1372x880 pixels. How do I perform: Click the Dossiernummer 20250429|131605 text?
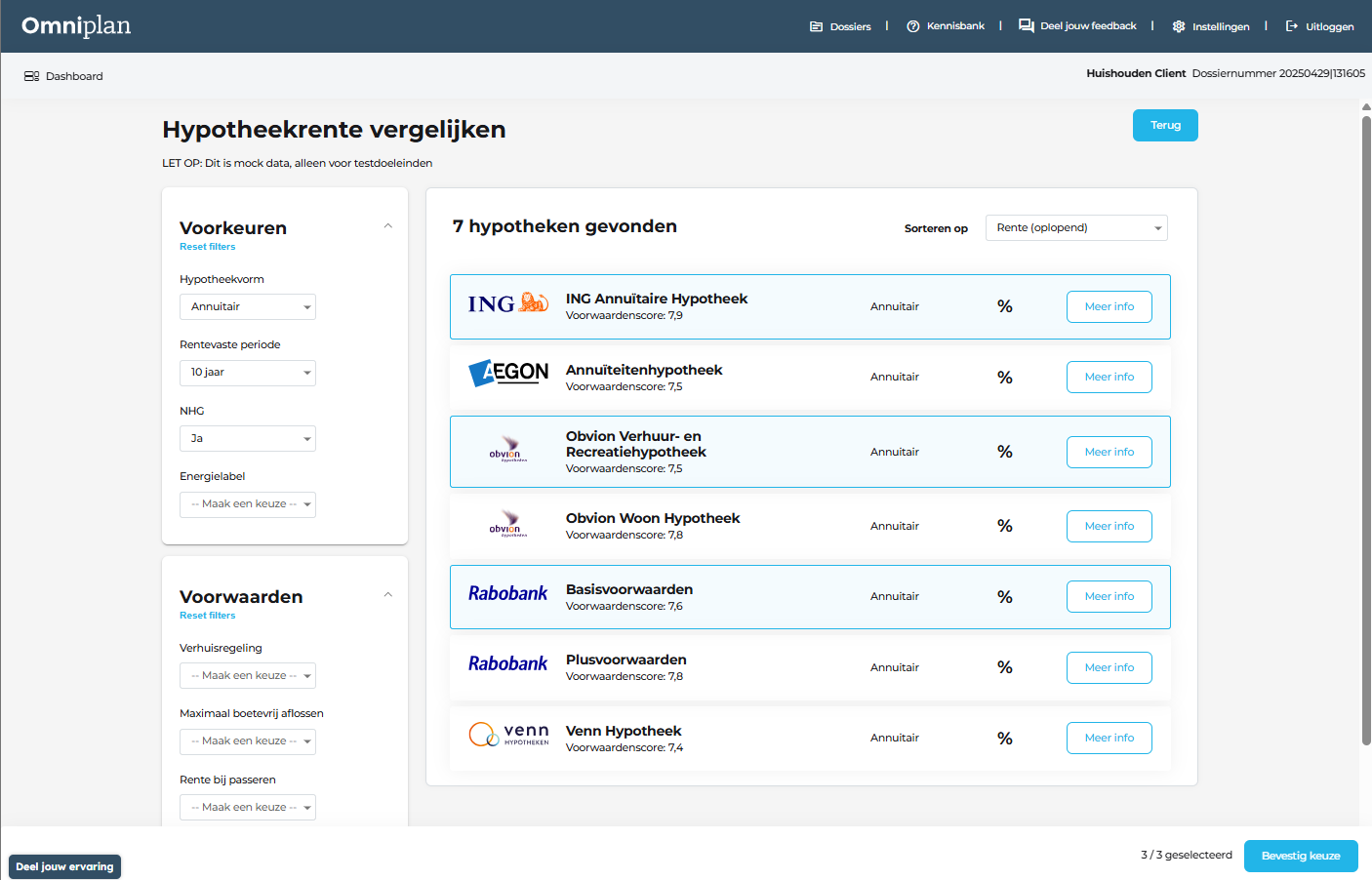tap(1278, 73)
